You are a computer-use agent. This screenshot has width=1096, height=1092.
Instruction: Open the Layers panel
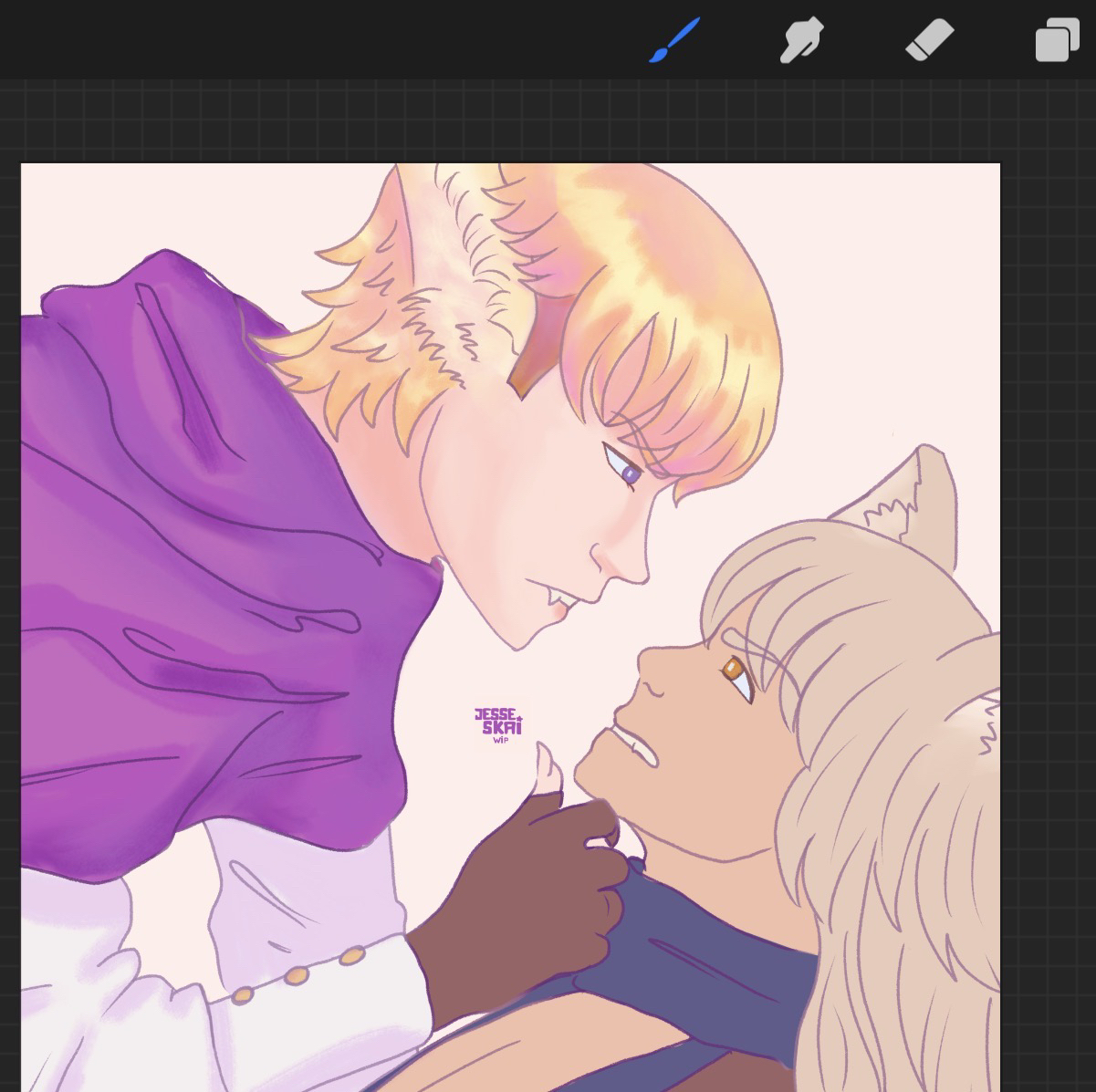1056,42
